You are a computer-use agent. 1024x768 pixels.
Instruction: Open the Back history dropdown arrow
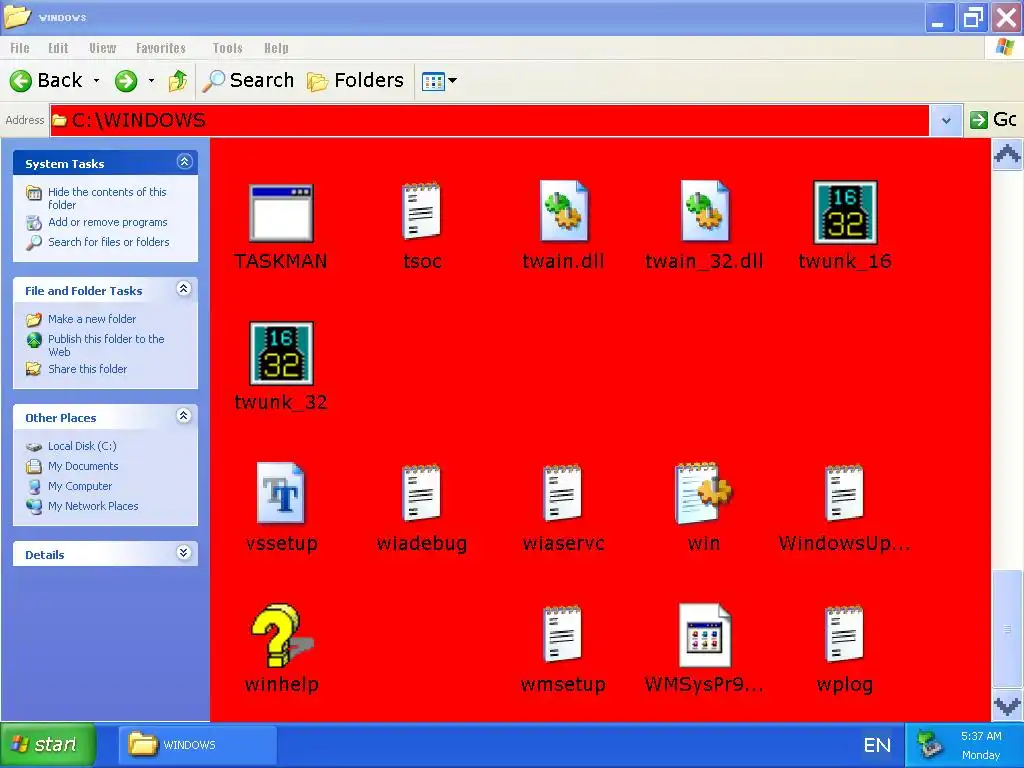click(x=97, y=80)
